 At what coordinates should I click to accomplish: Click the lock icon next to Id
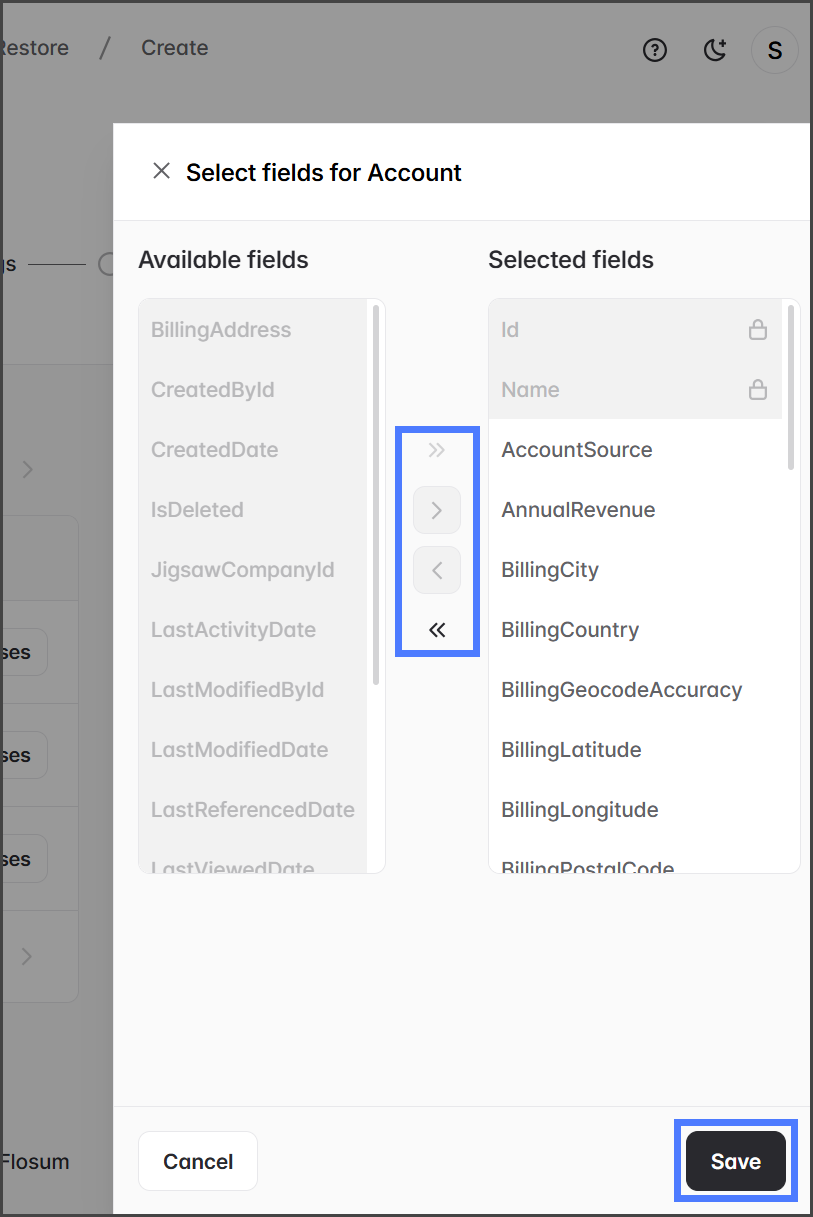point(758,330)
